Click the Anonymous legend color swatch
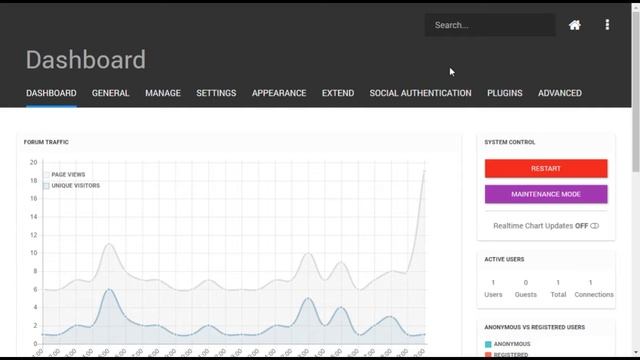This screenshot has height=360, width=640. tap(488, 344)
